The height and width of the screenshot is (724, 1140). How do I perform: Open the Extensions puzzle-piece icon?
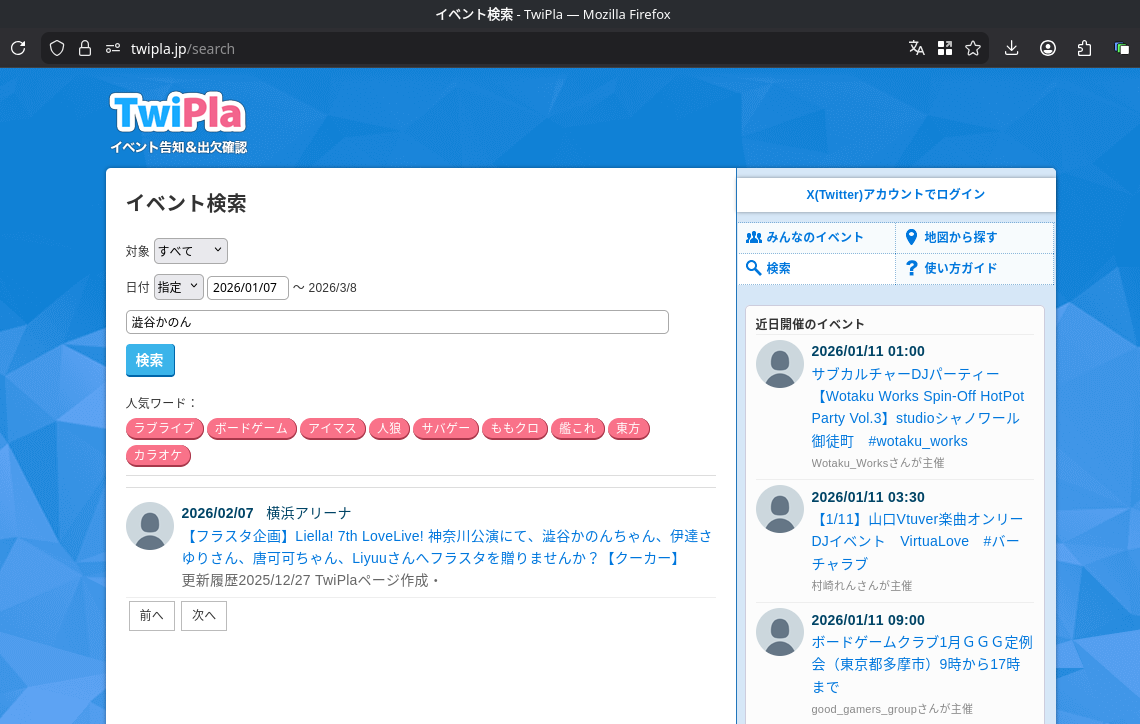point(1084,47)
